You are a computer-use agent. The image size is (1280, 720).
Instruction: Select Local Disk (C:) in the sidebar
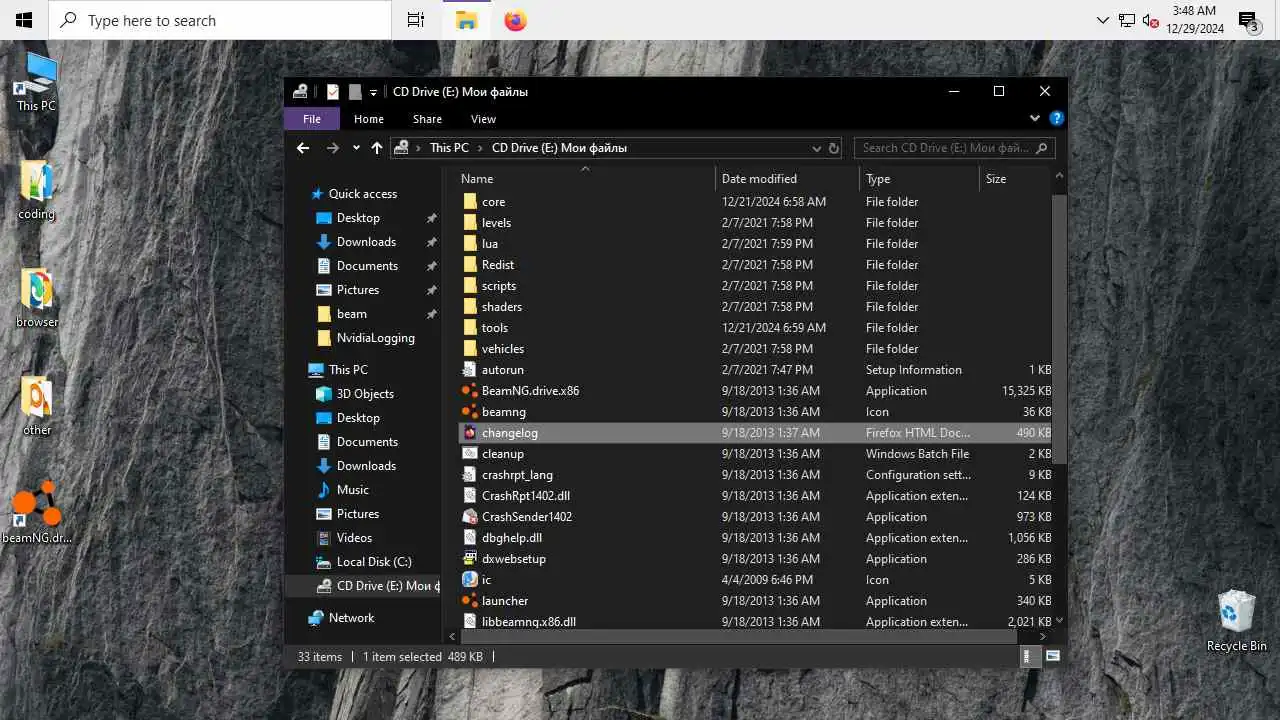pyautogui.click(x=374, y=562)
